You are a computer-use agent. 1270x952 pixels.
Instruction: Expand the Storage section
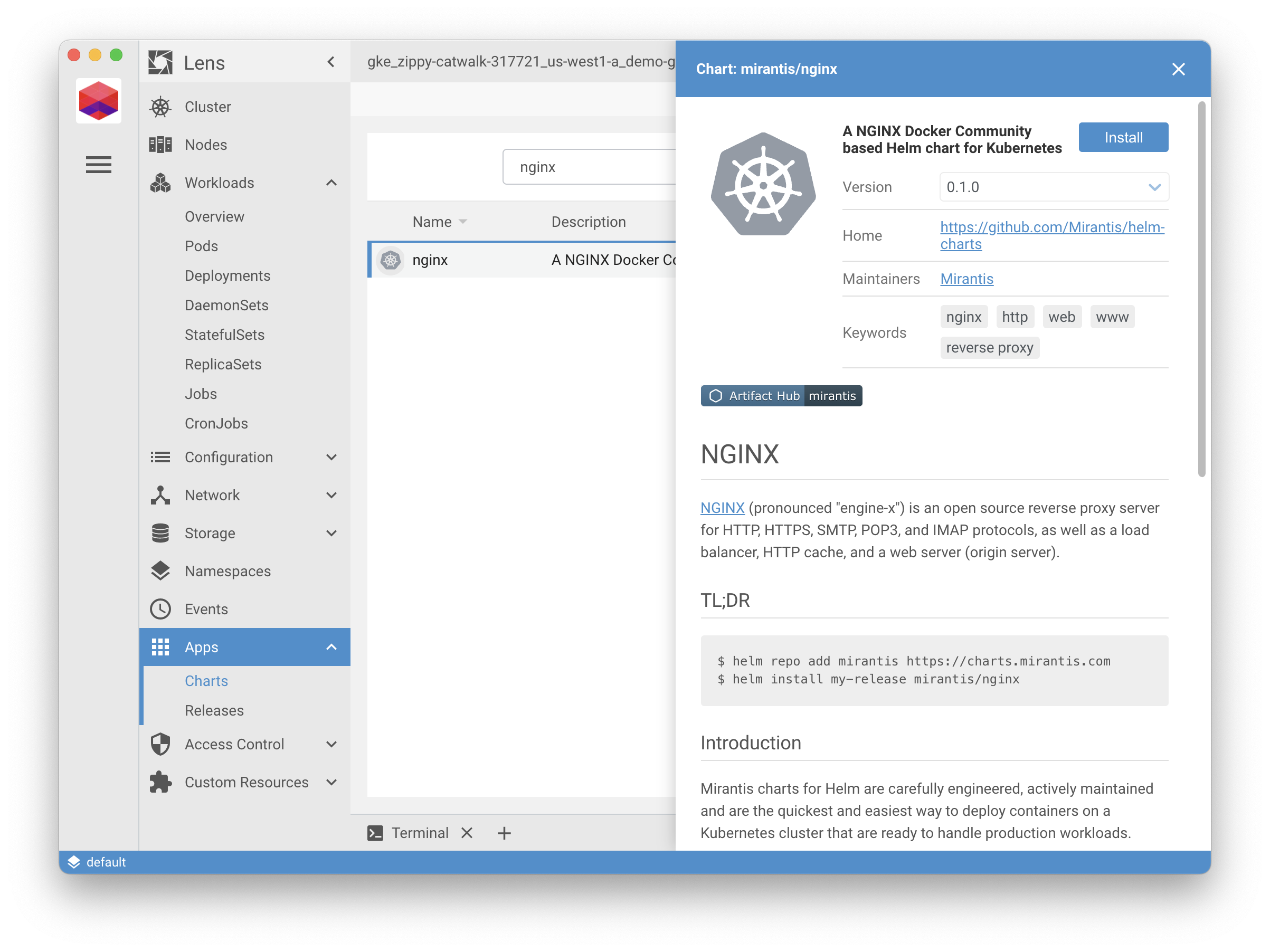[332, 533]
